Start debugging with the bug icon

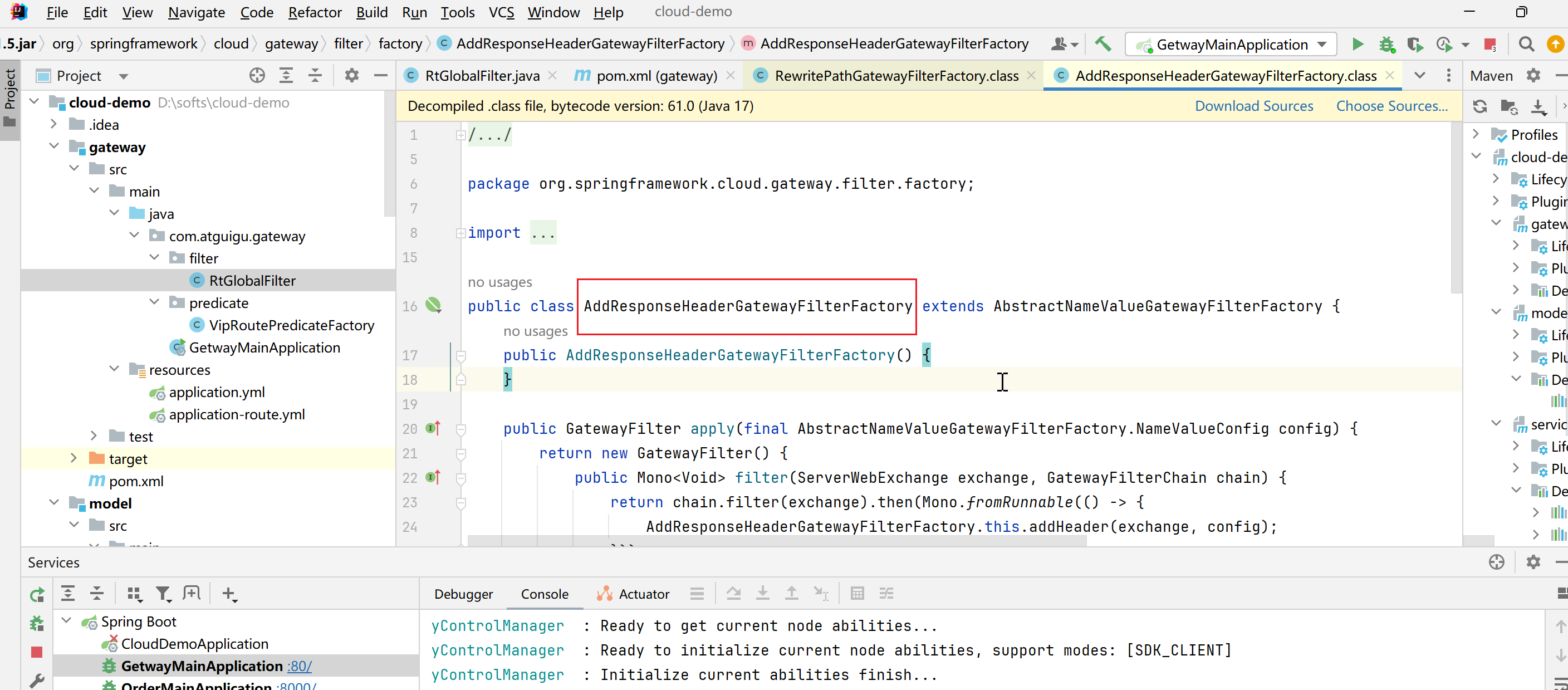point(1386,45)
